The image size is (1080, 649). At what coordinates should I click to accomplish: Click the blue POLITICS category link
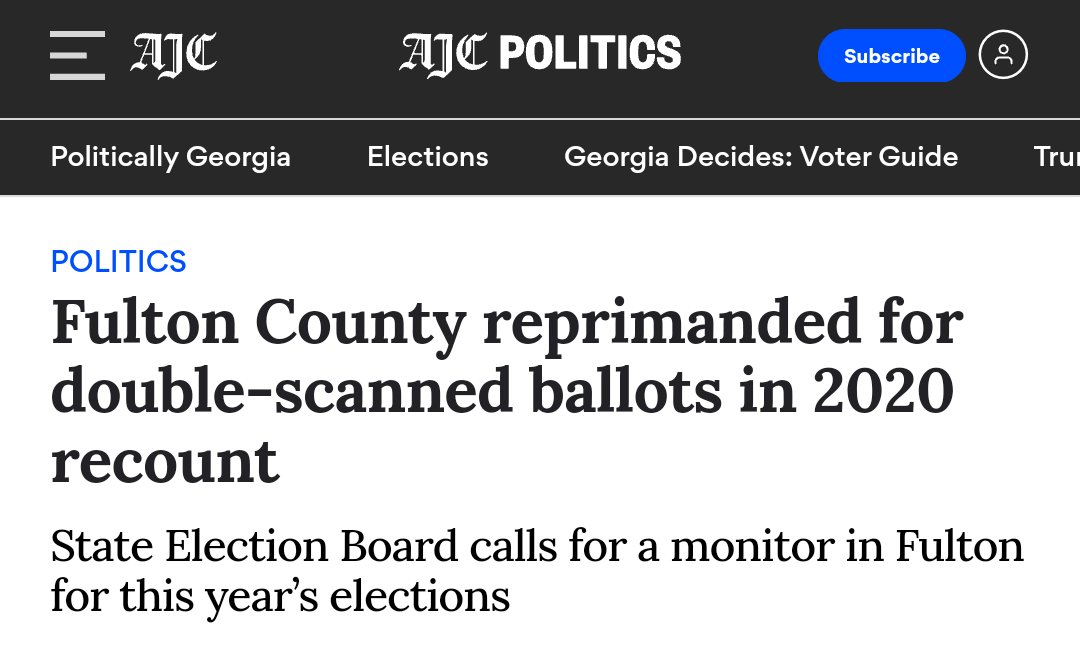[x=119, y=261]
